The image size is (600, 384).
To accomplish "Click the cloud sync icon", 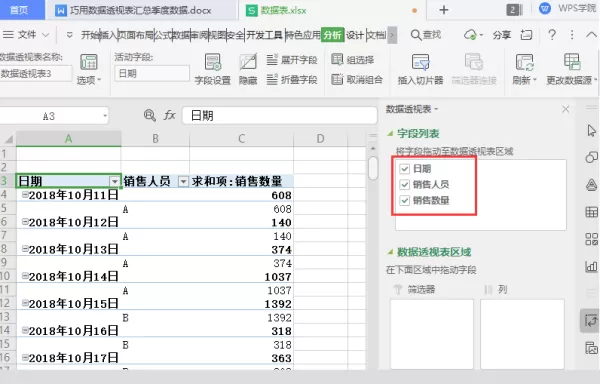I will click(471, 35).
